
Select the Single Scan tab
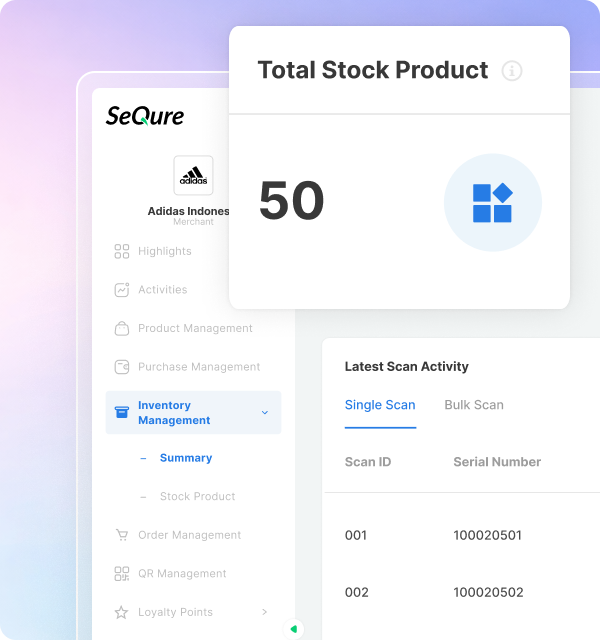coord(380,405)
